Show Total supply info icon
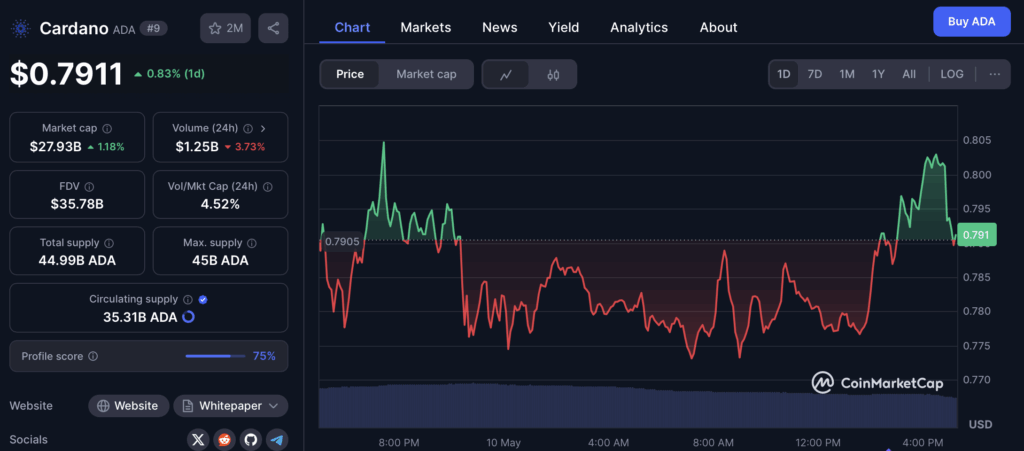The height and width of the screenshot is (451, 1024). [109, 243]
